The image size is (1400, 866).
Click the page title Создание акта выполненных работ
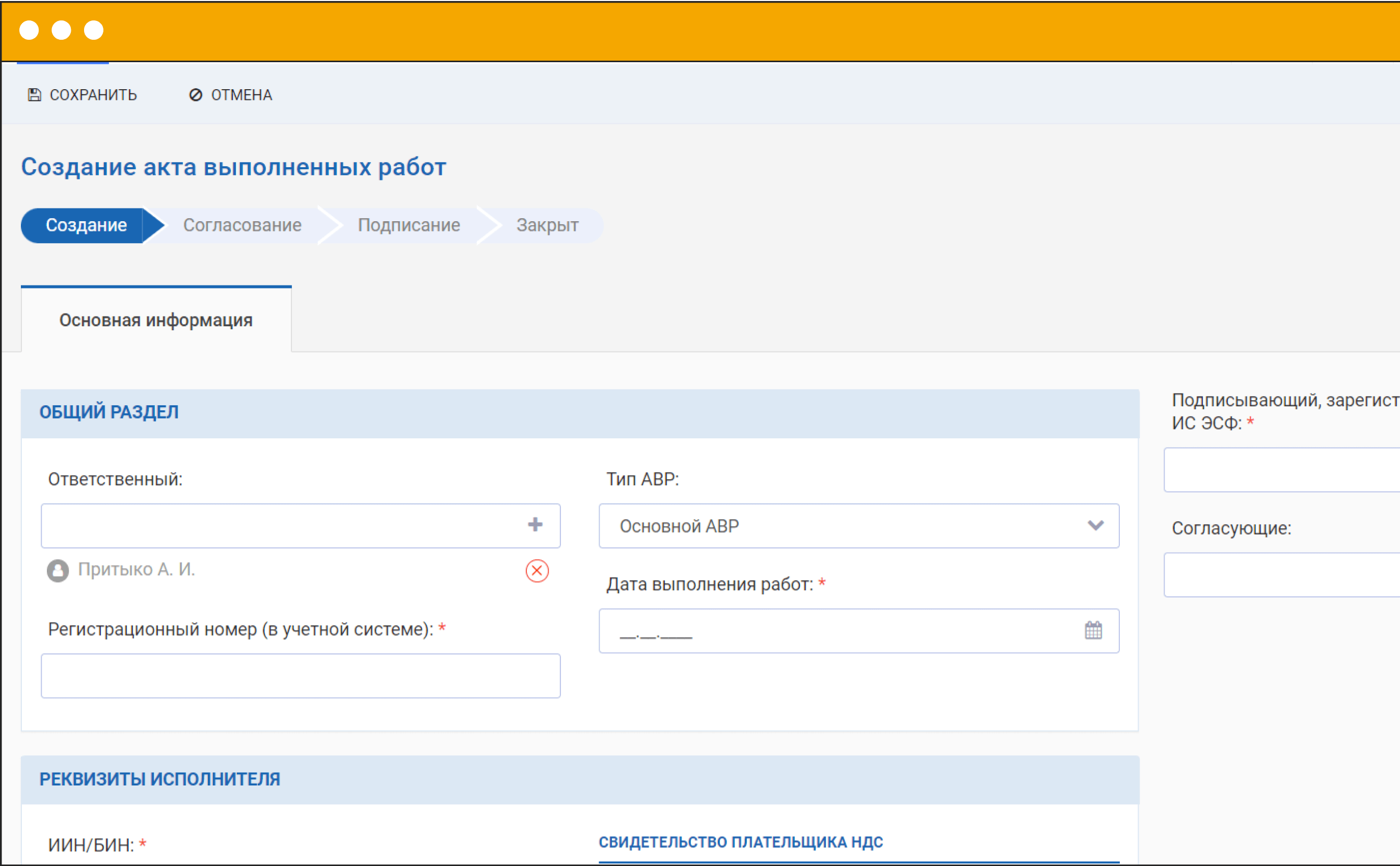(233, 167)
